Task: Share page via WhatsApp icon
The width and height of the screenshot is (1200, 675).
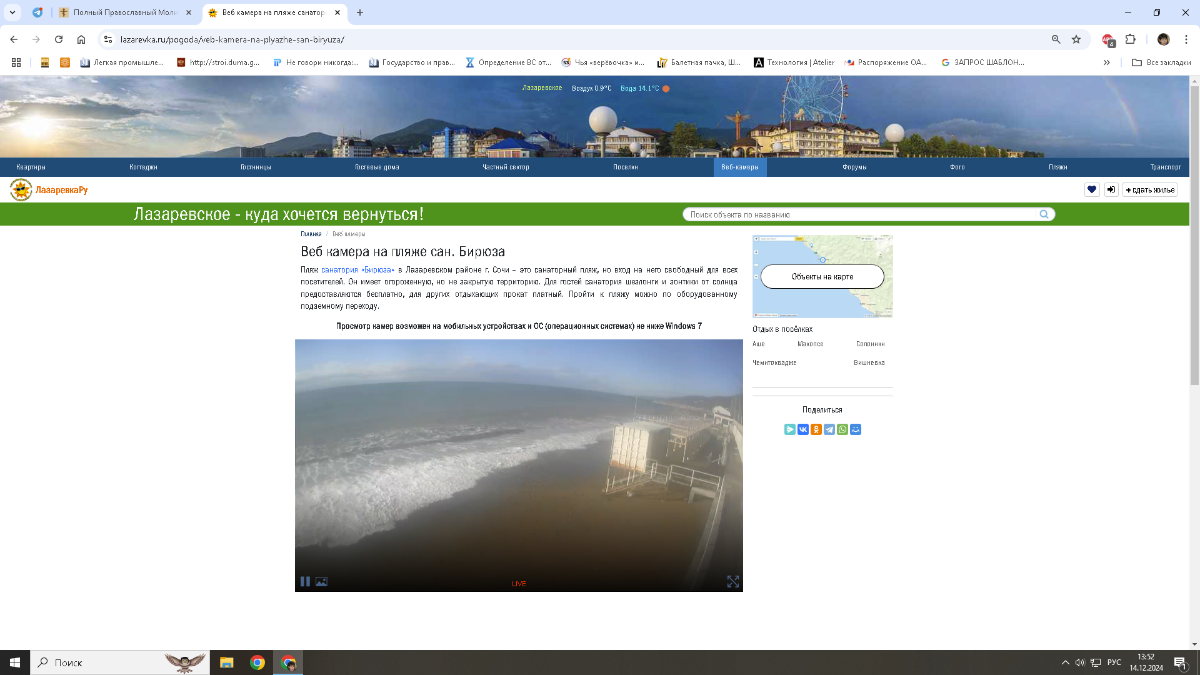Action: (x=842, y=429)
